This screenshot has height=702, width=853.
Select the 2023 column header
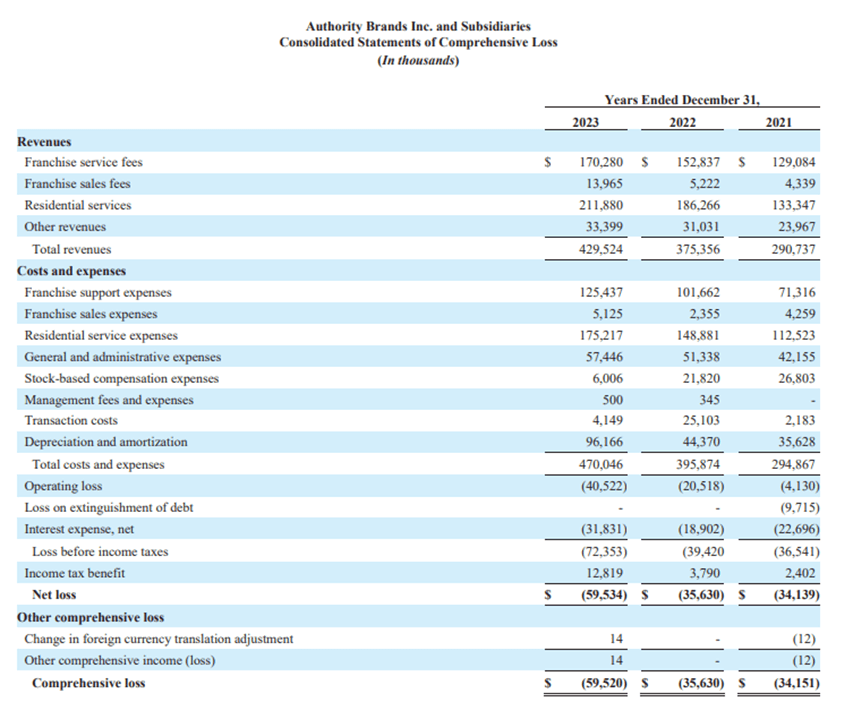(585, 122)
